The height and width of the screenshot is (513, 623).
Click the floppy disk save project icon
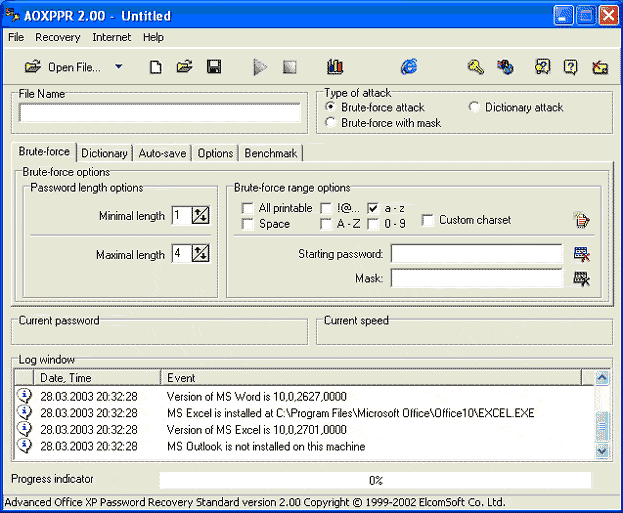pyautogui.click(x=214, y=67)
